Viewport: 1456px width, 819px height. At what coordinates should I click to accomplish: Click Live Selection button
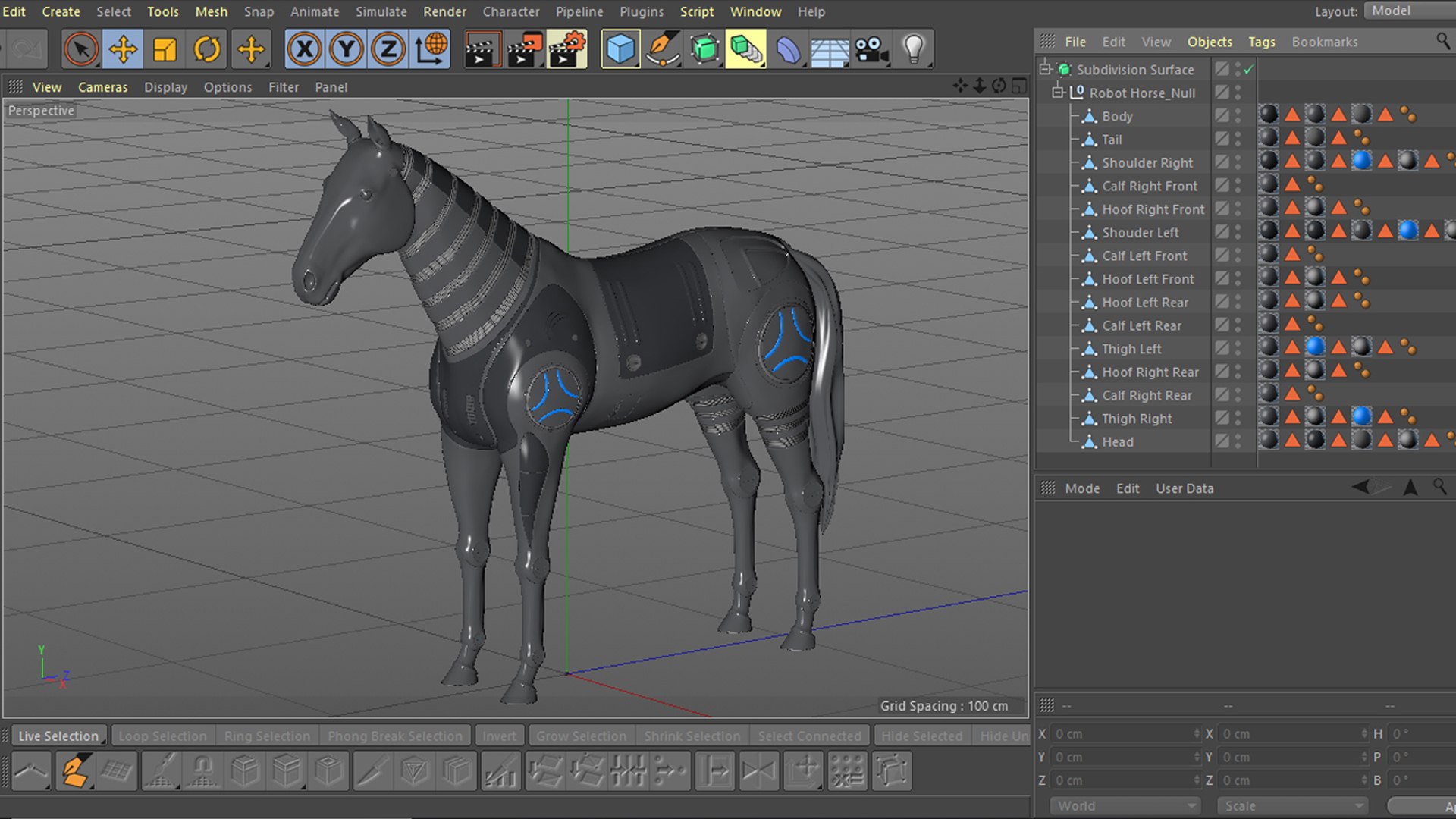tap(58, 736)
